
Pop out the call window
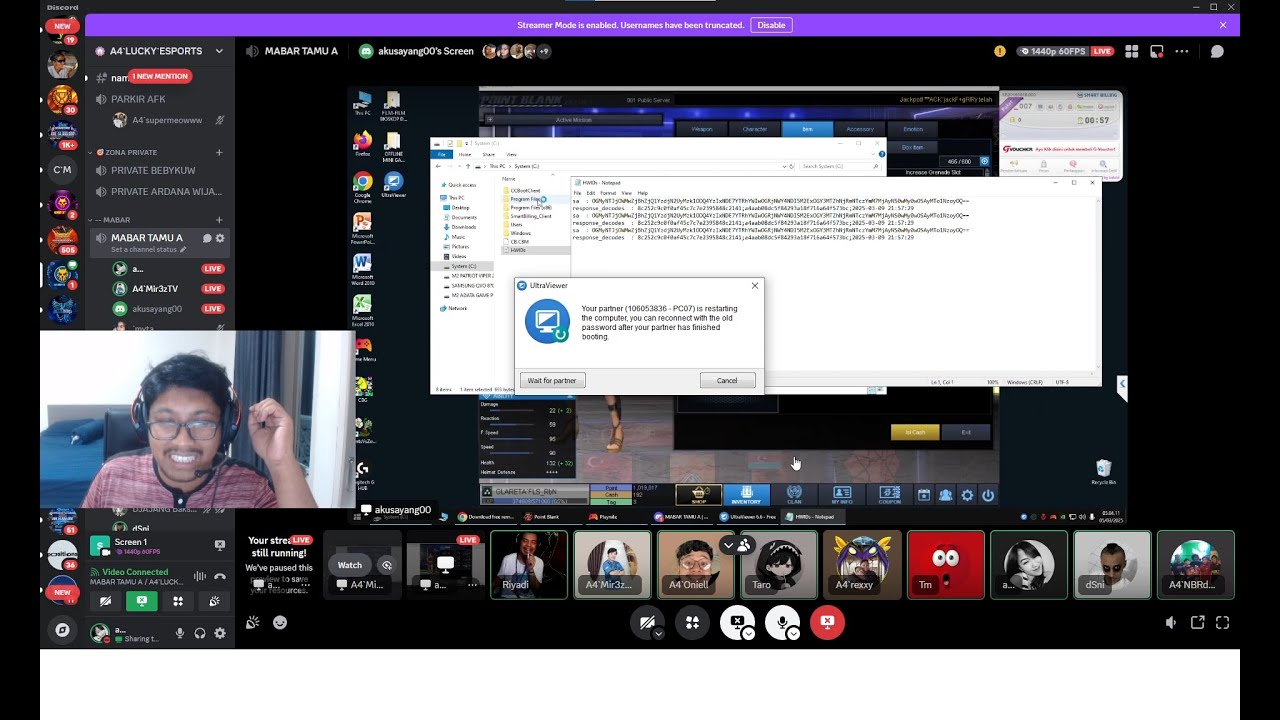coord(1197,623)
